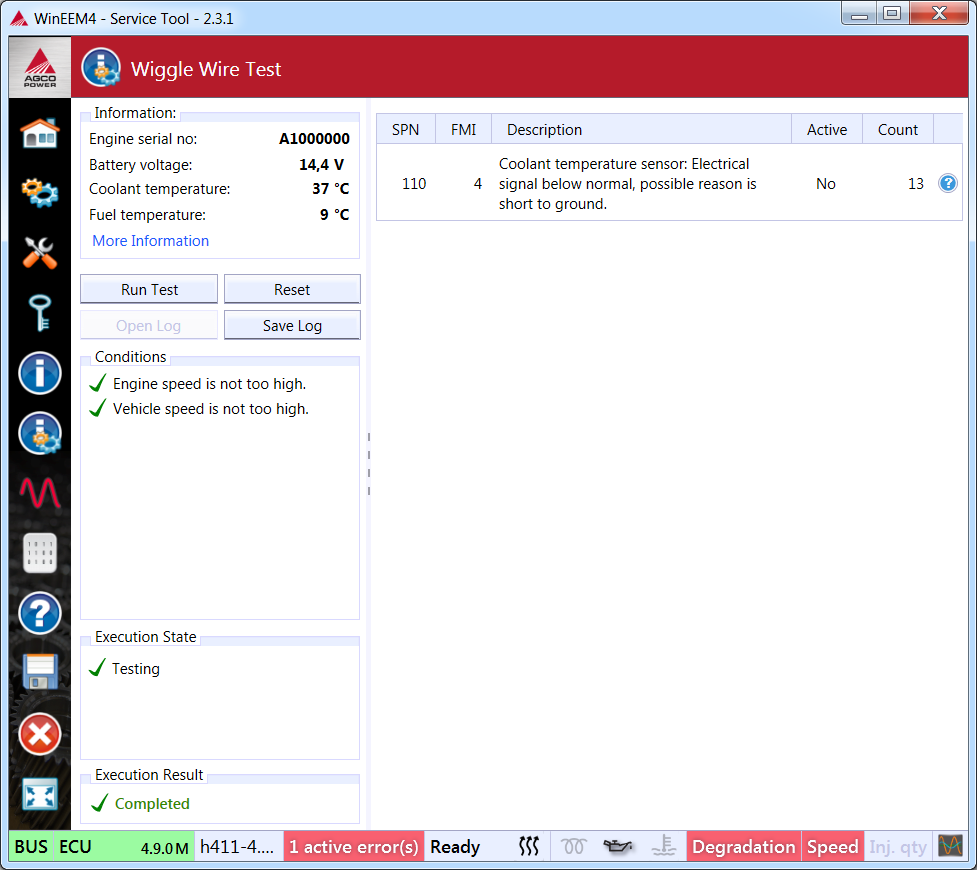Open the blue gears settings icon
The image size is (977, 870).
point(40,192)
